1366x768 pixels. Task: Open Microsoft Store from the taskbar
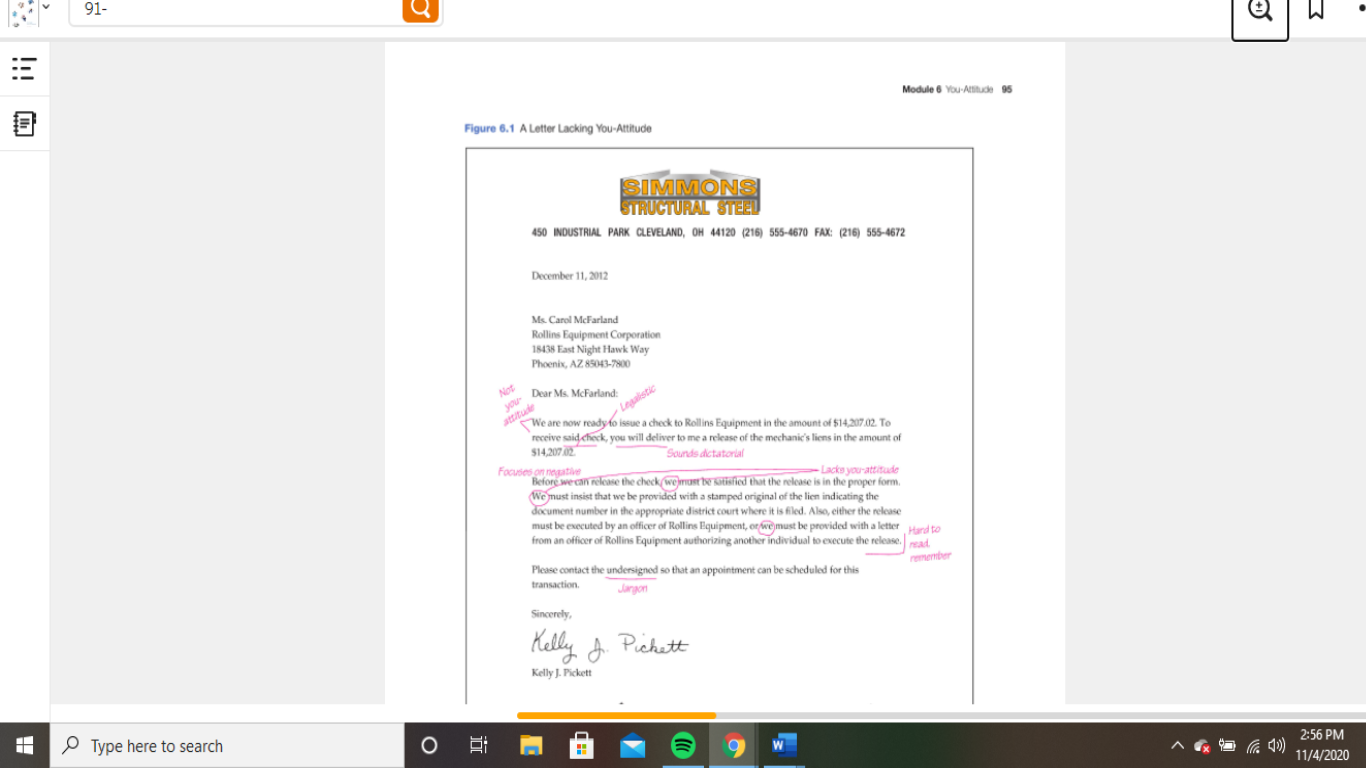[x=581, y=745]
